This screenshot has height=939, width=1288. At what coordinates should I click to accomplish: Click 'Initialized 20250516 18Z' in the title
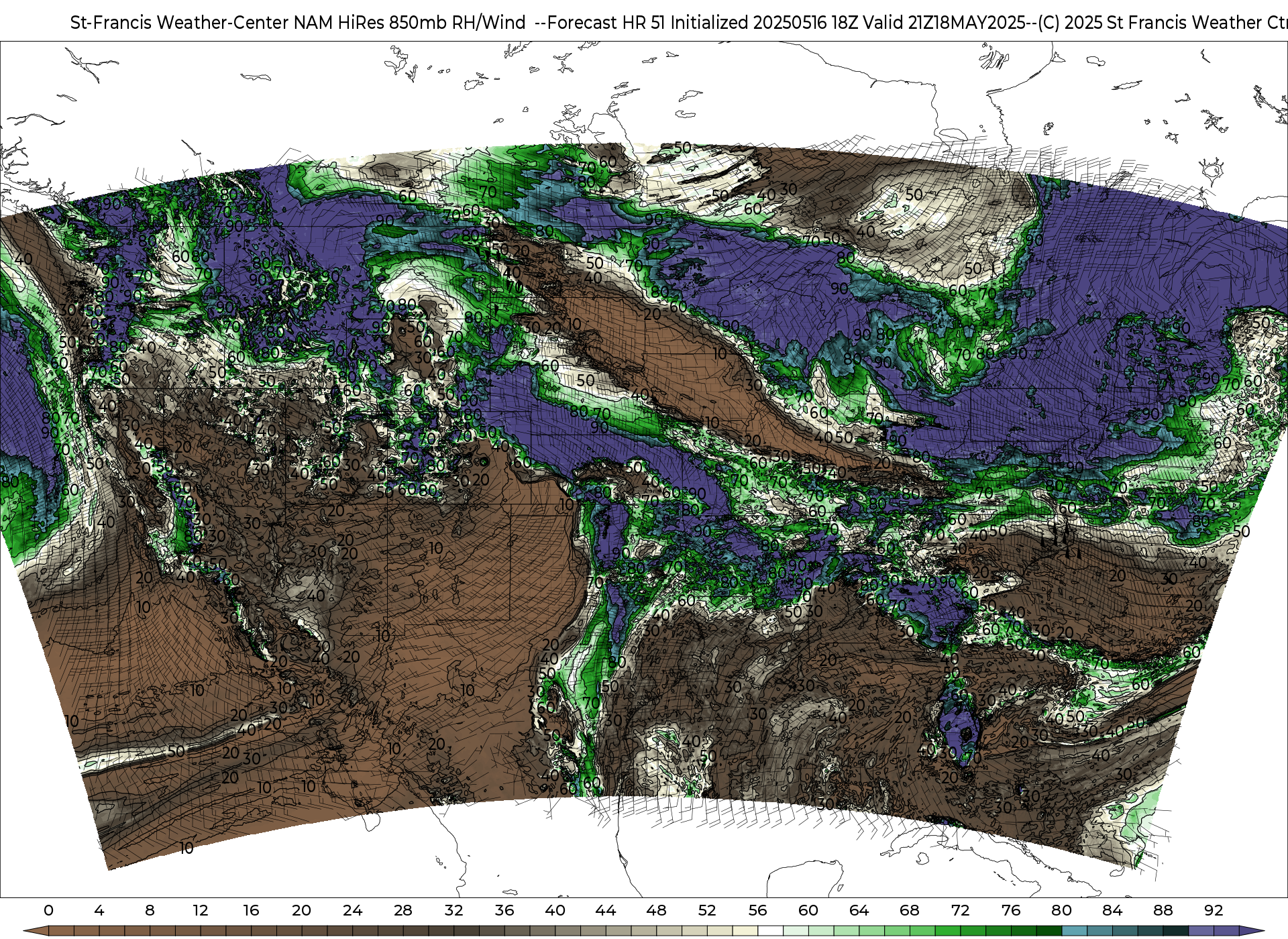[764, 23]
